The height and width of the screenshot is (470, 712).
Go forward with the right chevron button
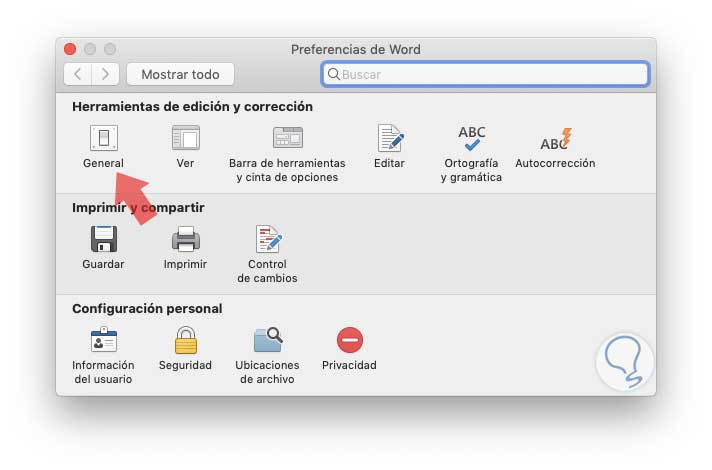click(x=105, y=74)
